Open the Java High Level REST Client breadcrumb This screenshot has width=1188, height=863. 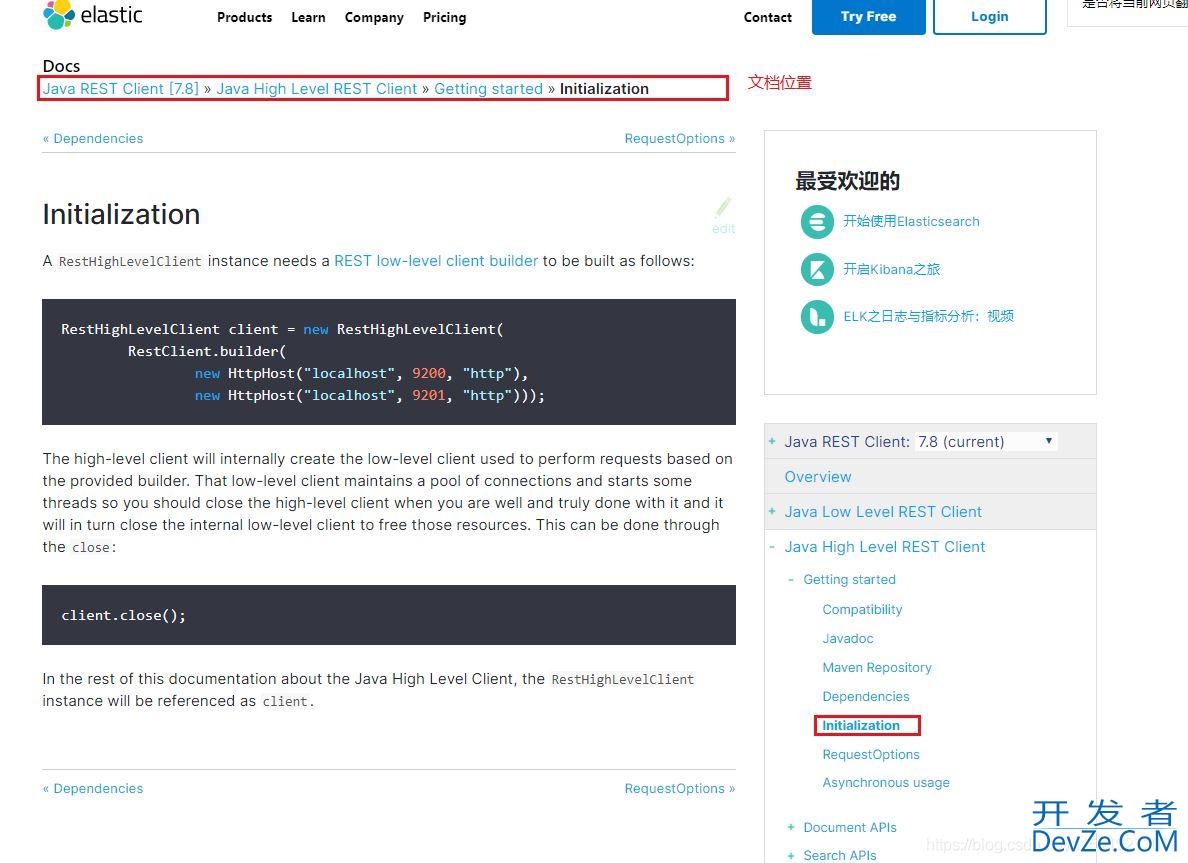click(x=317, y=89)
